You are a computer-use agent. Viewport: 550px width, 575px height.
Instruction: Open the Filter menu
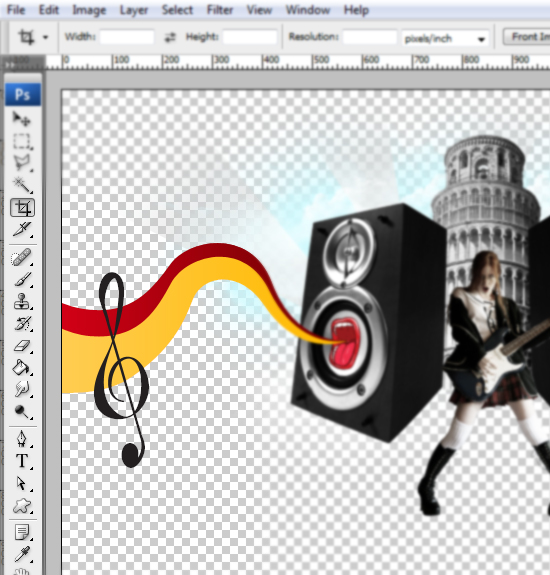pyautogui.click(x=220, y=10)
